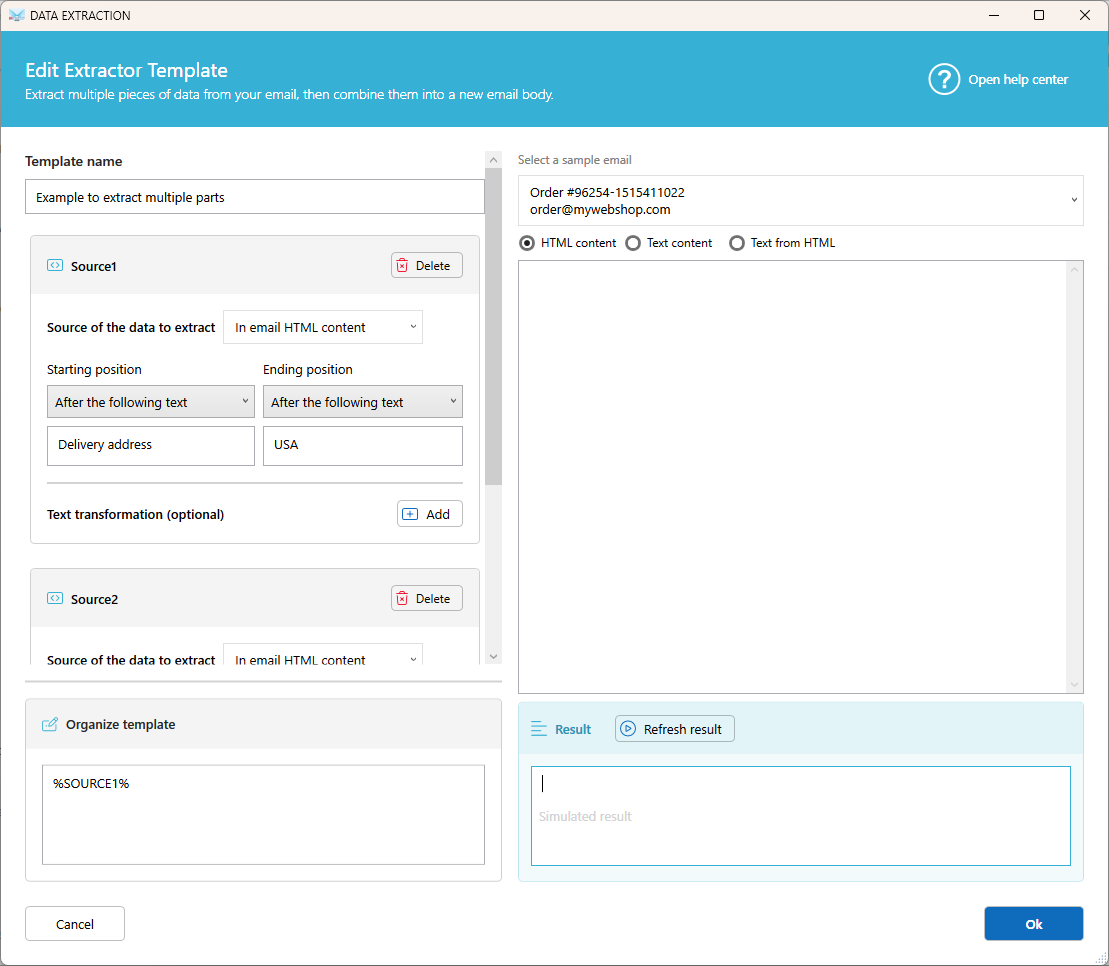Open Source2 data source dropdown
This screenshot has width=1109, height=966.
pos(323,655)
